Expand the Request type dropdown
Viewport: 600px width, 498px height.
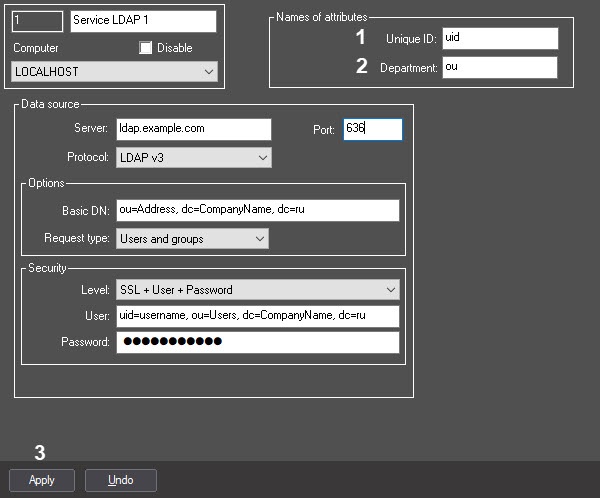(x=192, y=239)
